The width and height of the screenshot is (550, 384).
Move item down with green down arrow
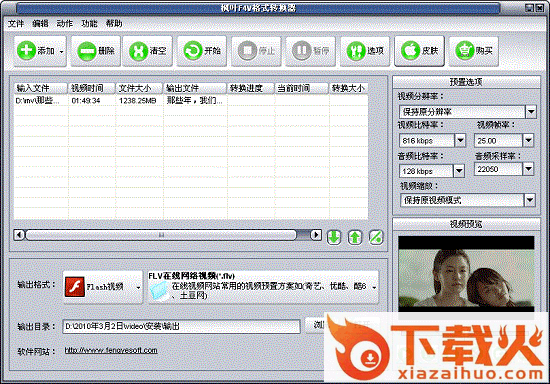point(334,237)
